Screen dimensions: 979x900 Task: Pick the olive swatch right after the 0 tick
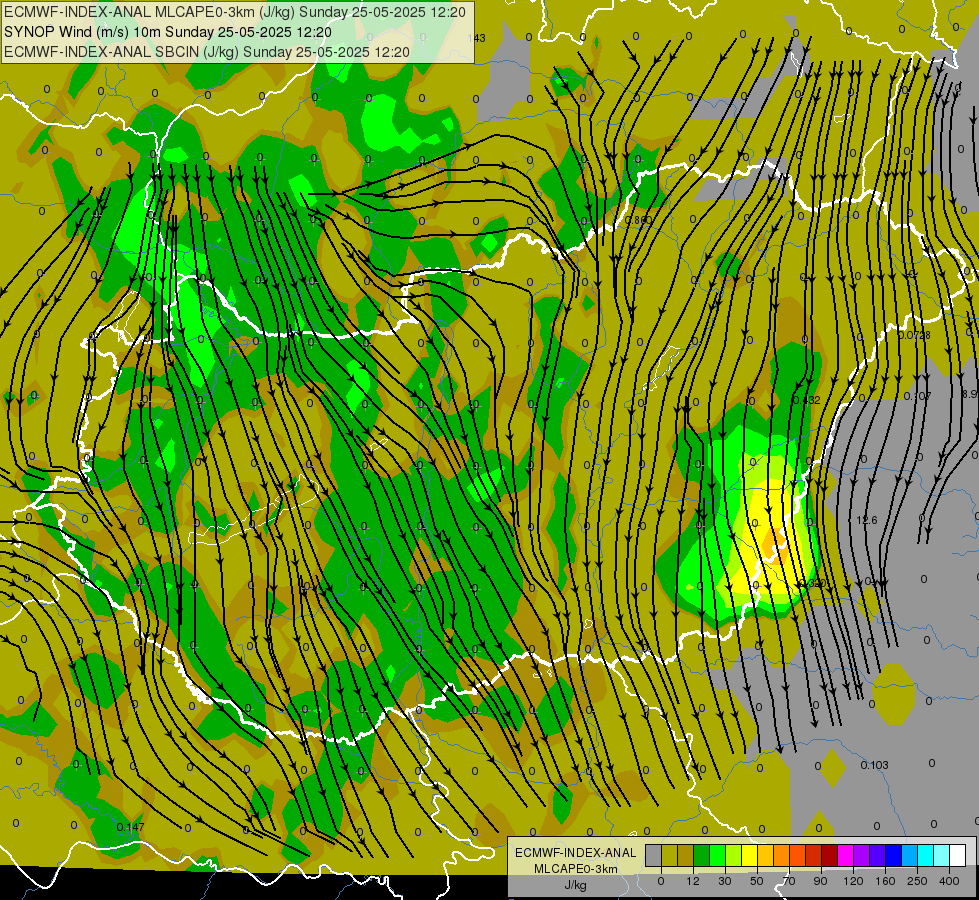tap(669, 855)
